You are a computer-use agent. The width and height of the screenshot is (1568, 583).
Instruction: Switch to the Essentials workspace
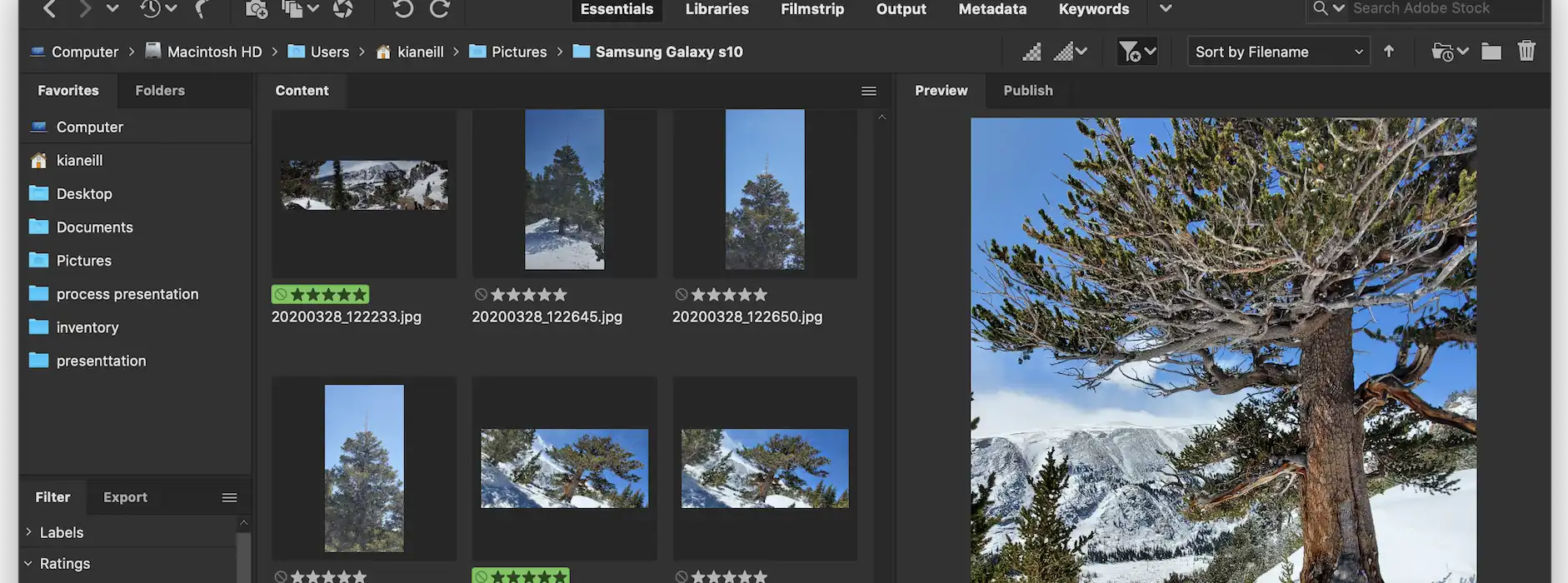[617, 9]
